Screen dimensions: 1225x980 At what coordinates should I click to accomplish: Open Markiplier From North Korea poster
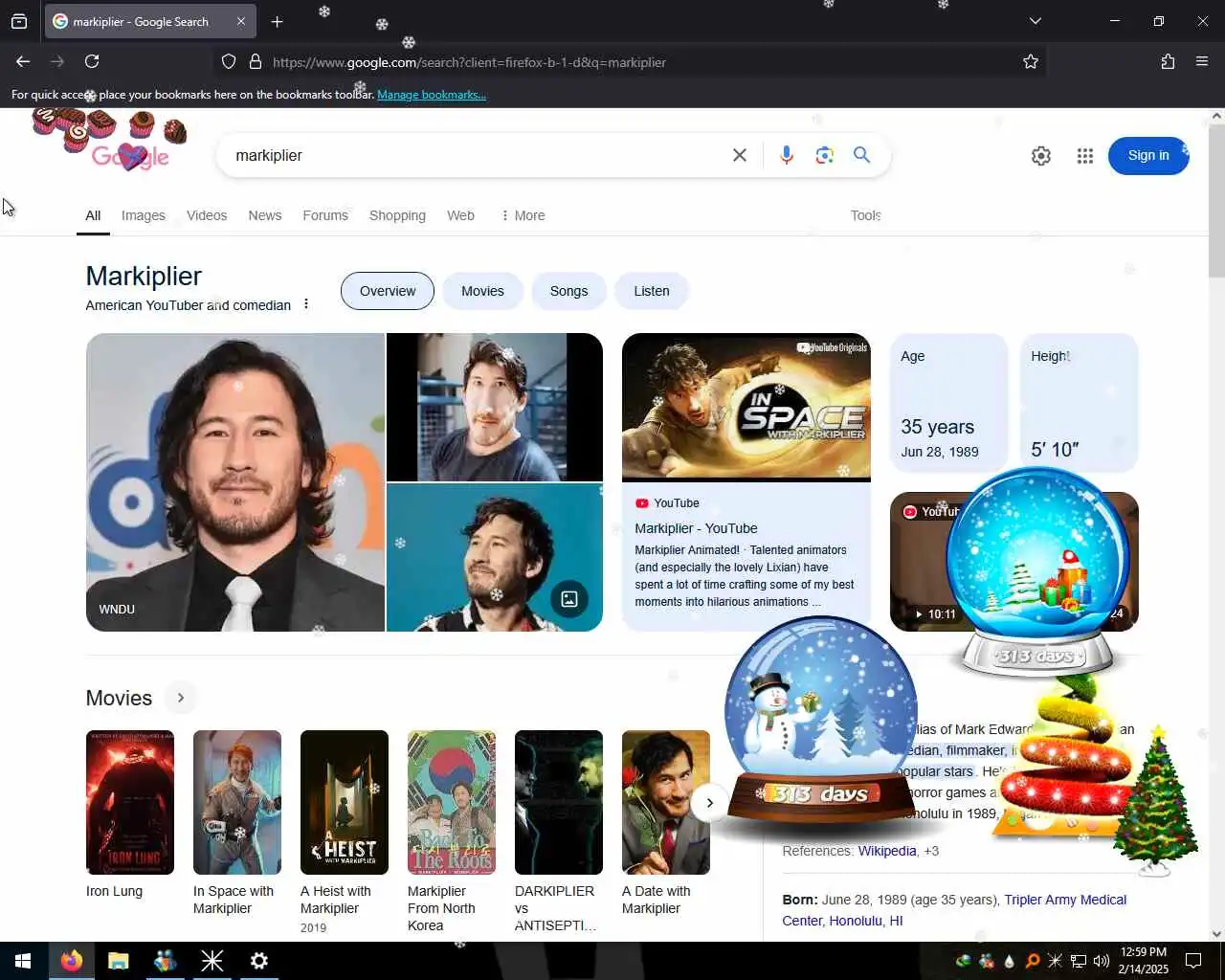click(452, 803)
